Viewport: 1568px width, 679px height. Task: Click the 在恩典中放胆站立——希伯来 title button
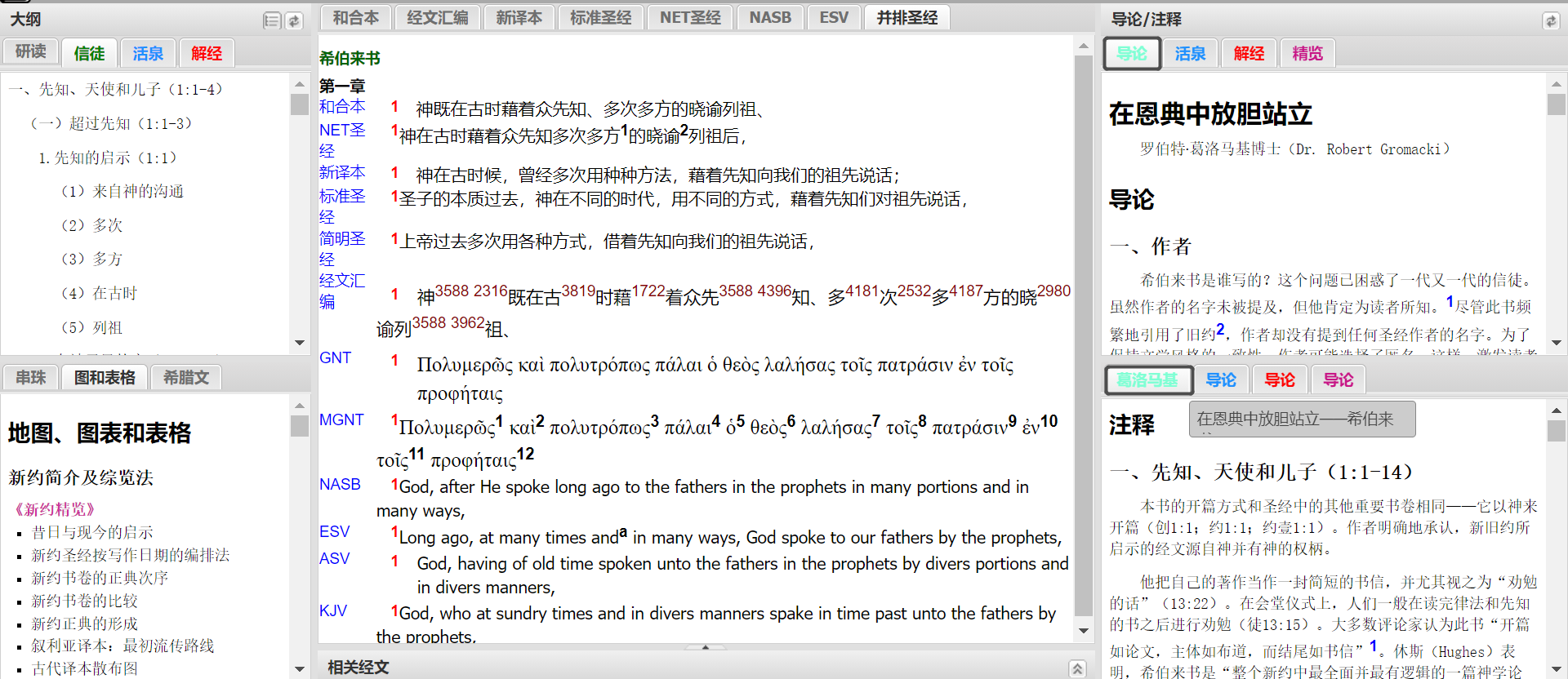[x=1302, y=419]
